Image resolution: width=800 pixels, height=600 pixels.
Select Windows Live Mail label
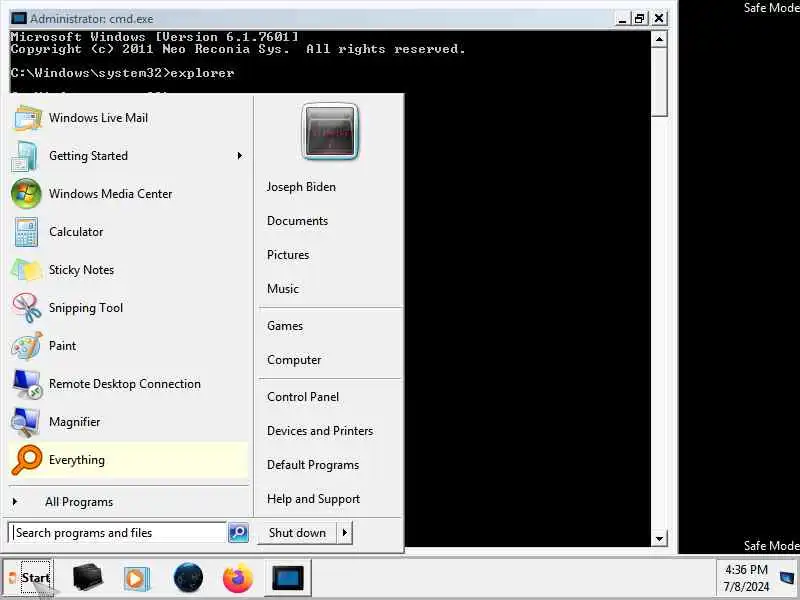tap(98, 118)
